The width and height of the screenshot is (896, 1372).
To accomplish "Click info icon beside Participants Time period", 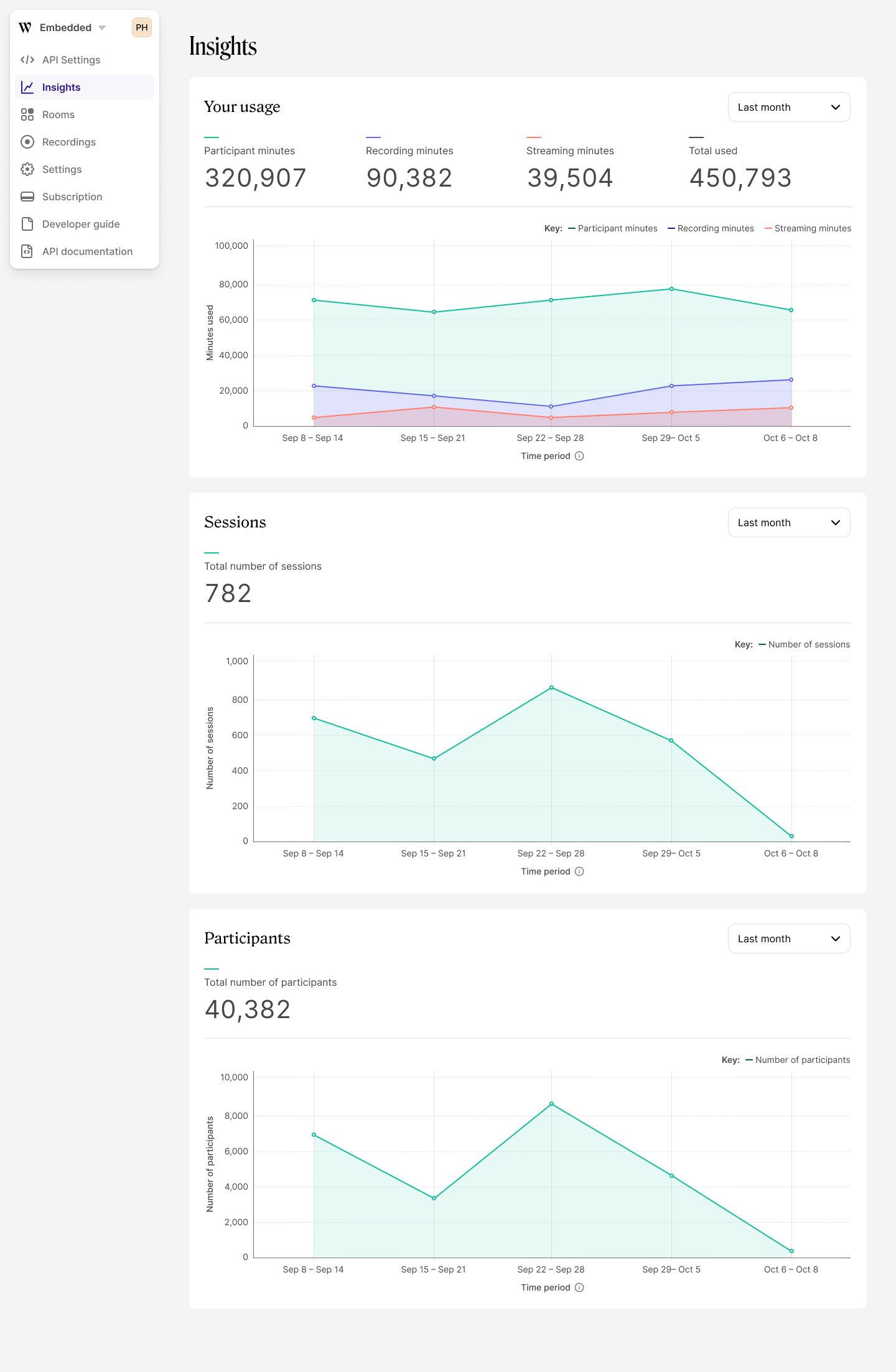I will [579, 1287].
